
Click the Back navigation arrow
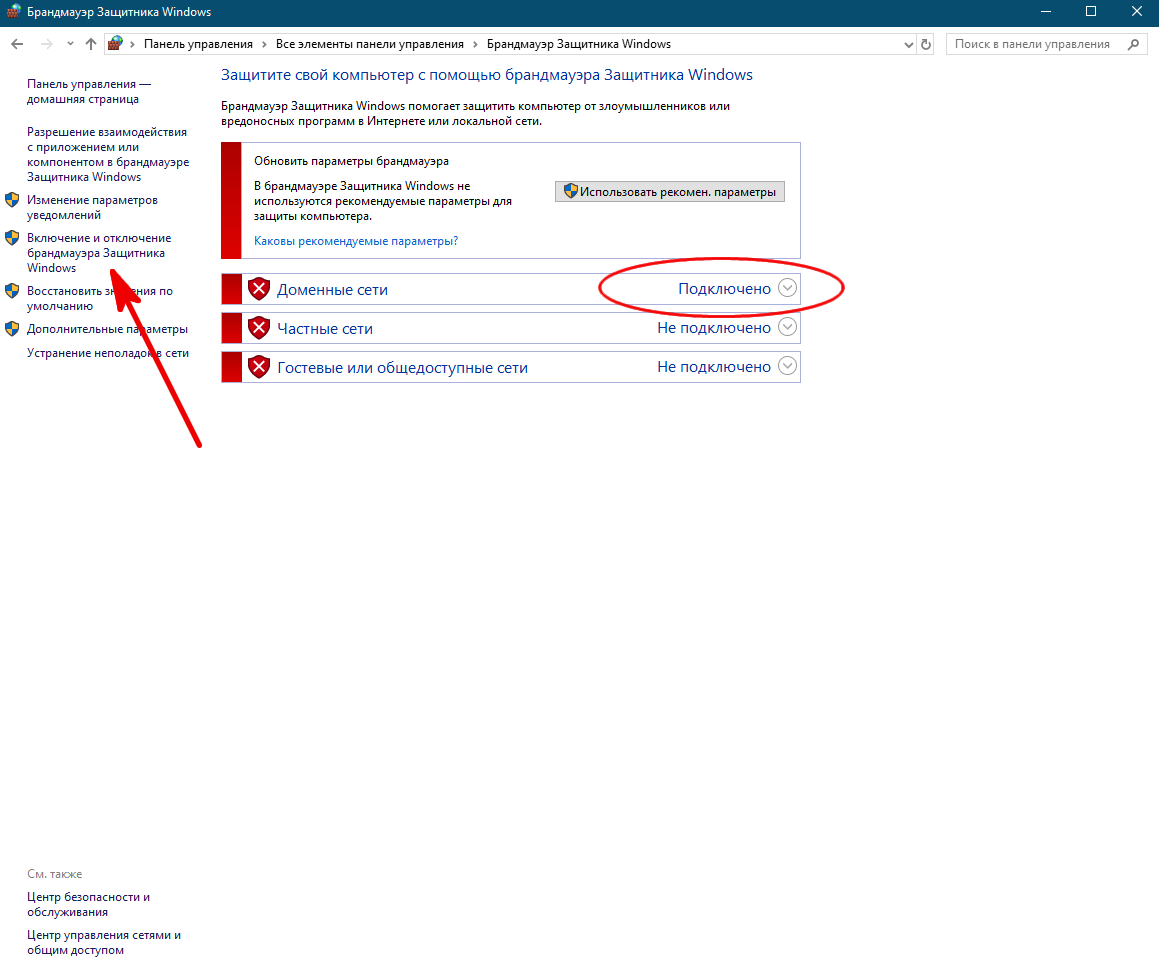coord(17,44)
